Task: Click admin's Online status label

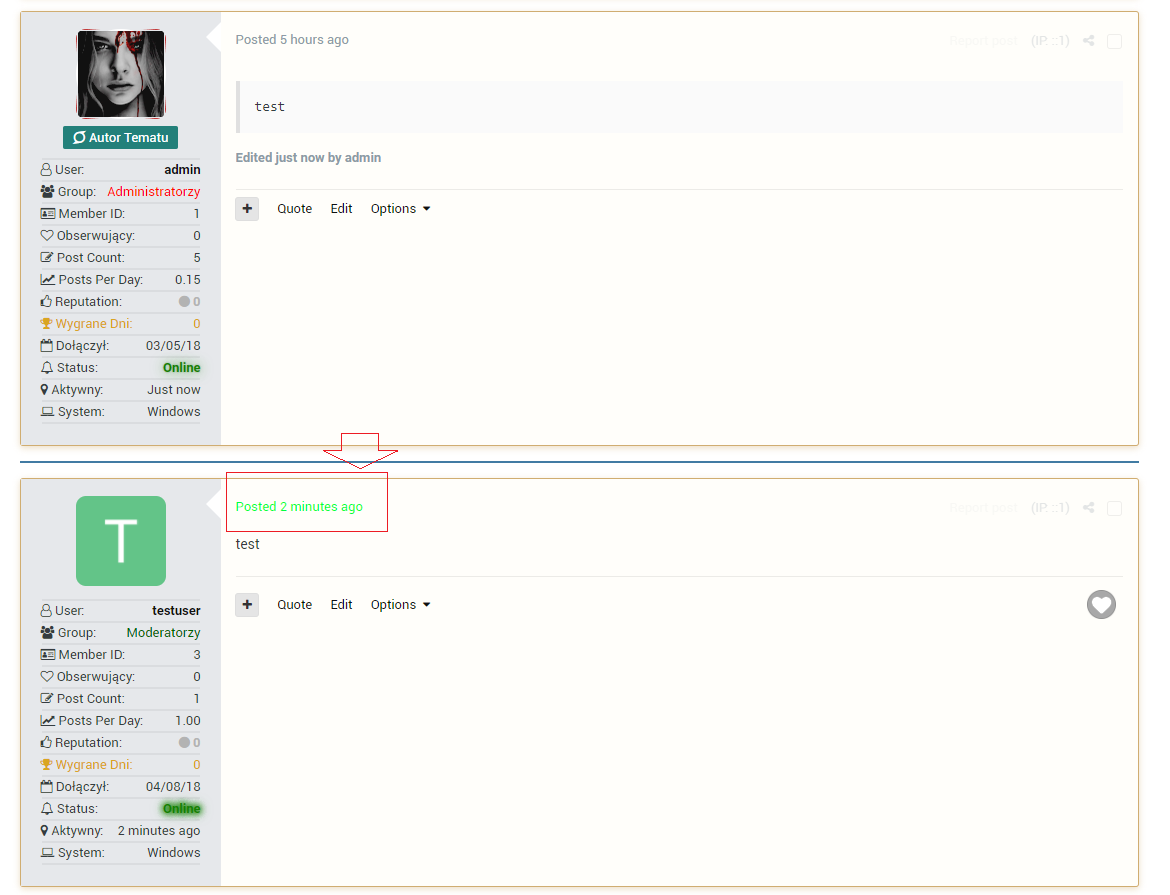Action: click(181, 368)
